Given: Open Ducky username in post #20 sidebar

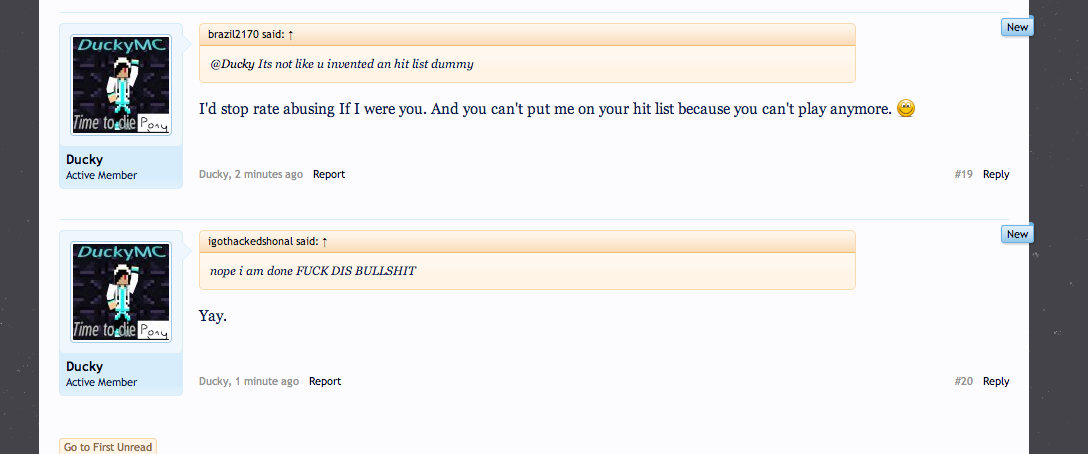Looking at the screenshot, I should pyautogui.click(x=85, y=367).
